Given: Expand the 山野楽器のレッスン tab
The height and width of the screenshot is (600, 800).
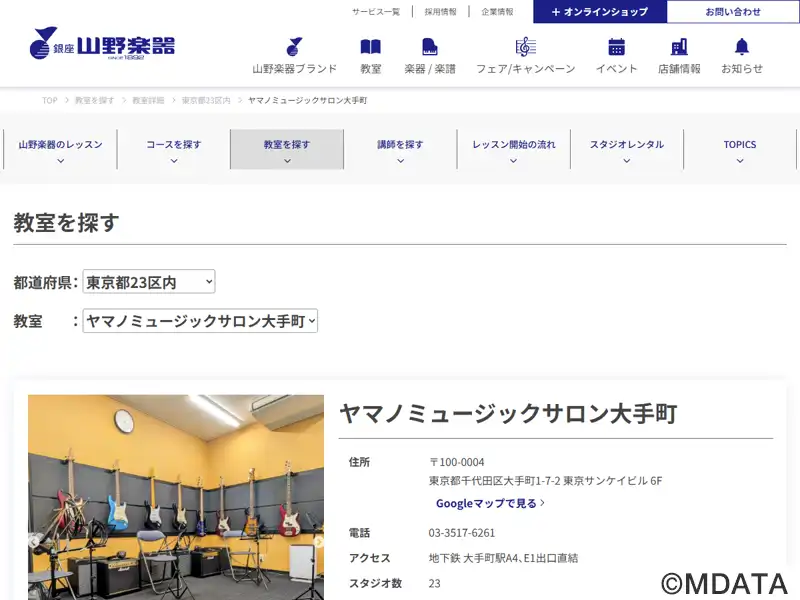Looking at the screenshot, I should point(61,149).
